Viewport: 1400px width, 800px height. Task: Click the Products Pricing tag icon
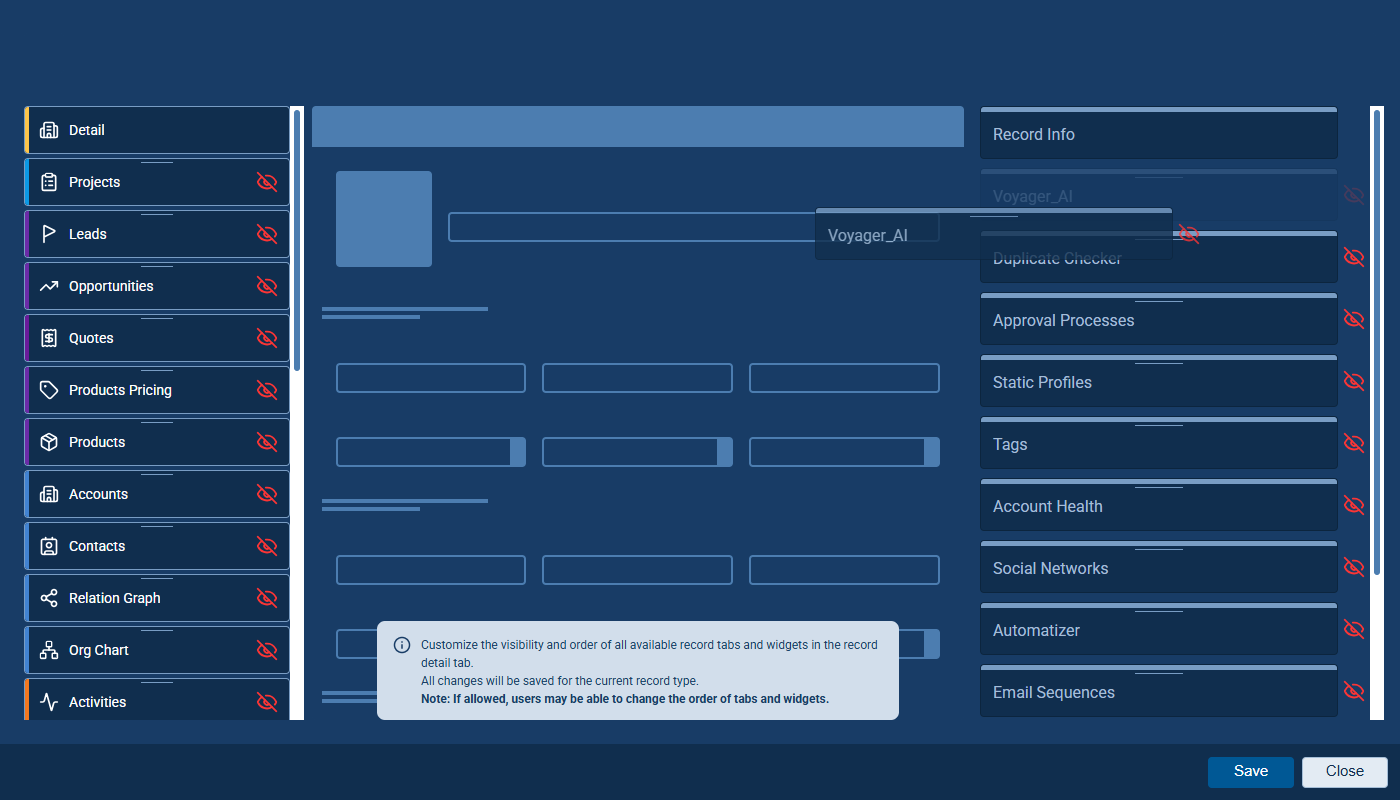pyautogui.click(x=48, y=390)
